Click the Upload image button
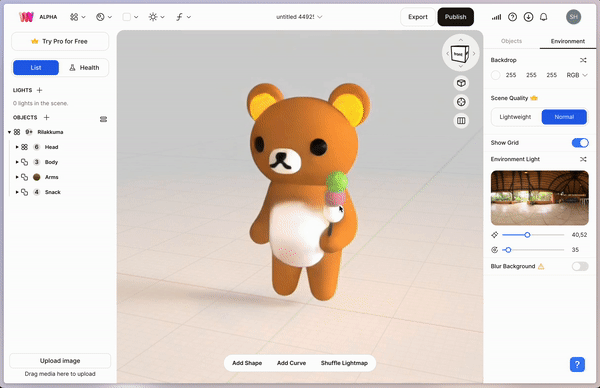This screenshot has height=388, width=600. [60, 361]
